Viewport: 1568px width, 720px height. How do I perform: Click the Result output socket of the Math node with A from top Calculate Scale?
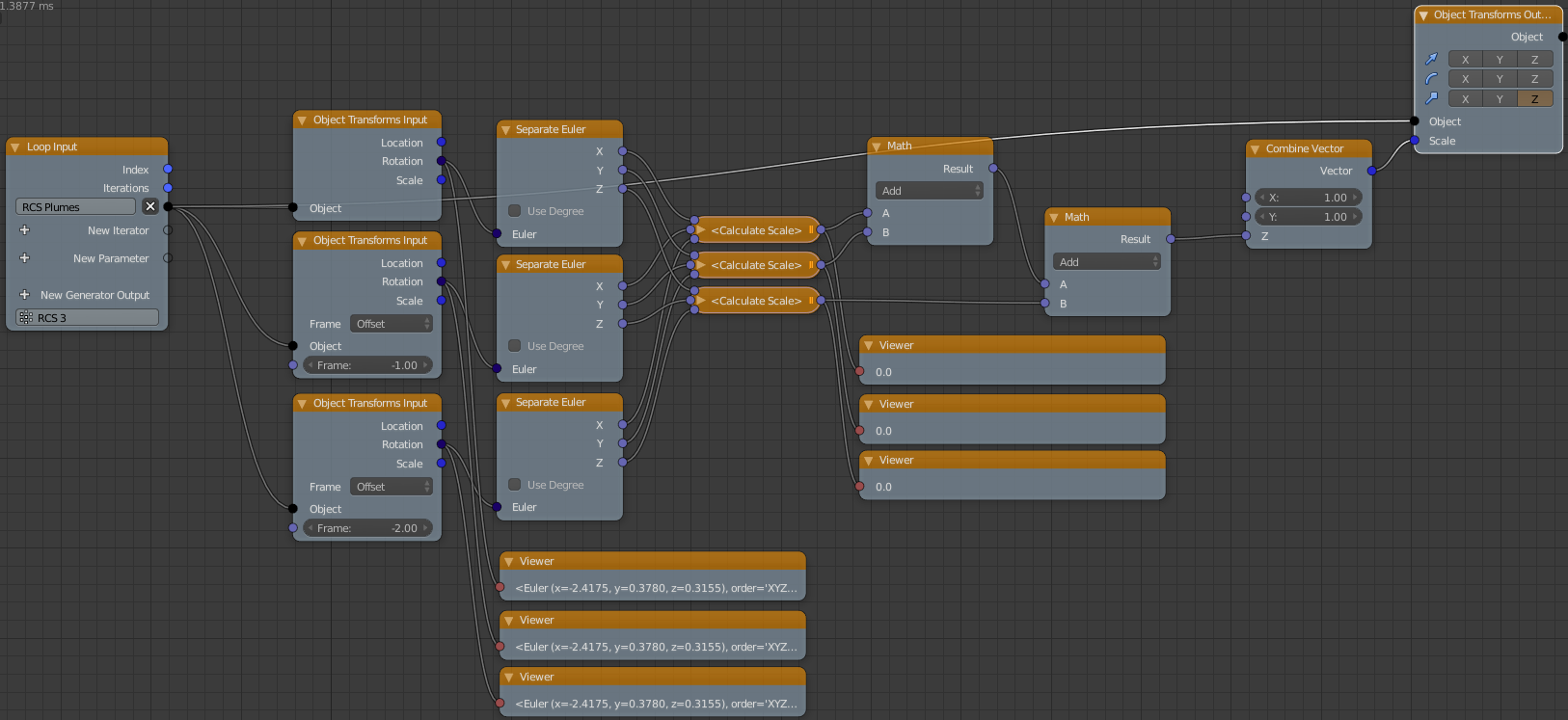(993, 169)
